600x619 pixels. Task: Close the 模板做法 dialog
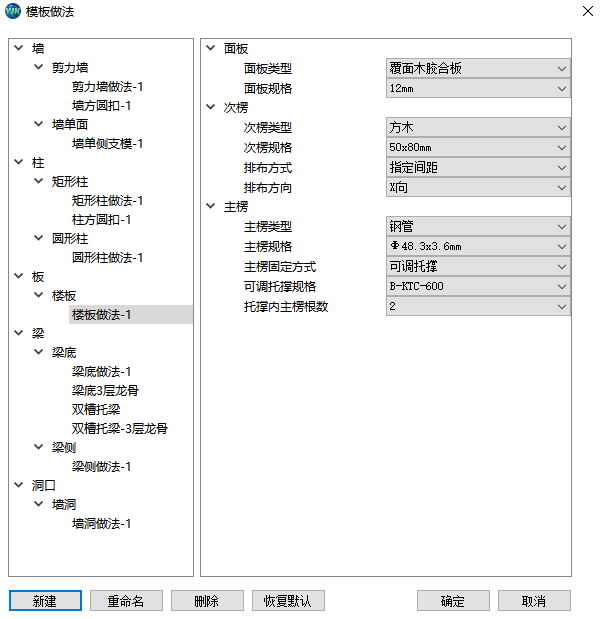click(588, 11)
